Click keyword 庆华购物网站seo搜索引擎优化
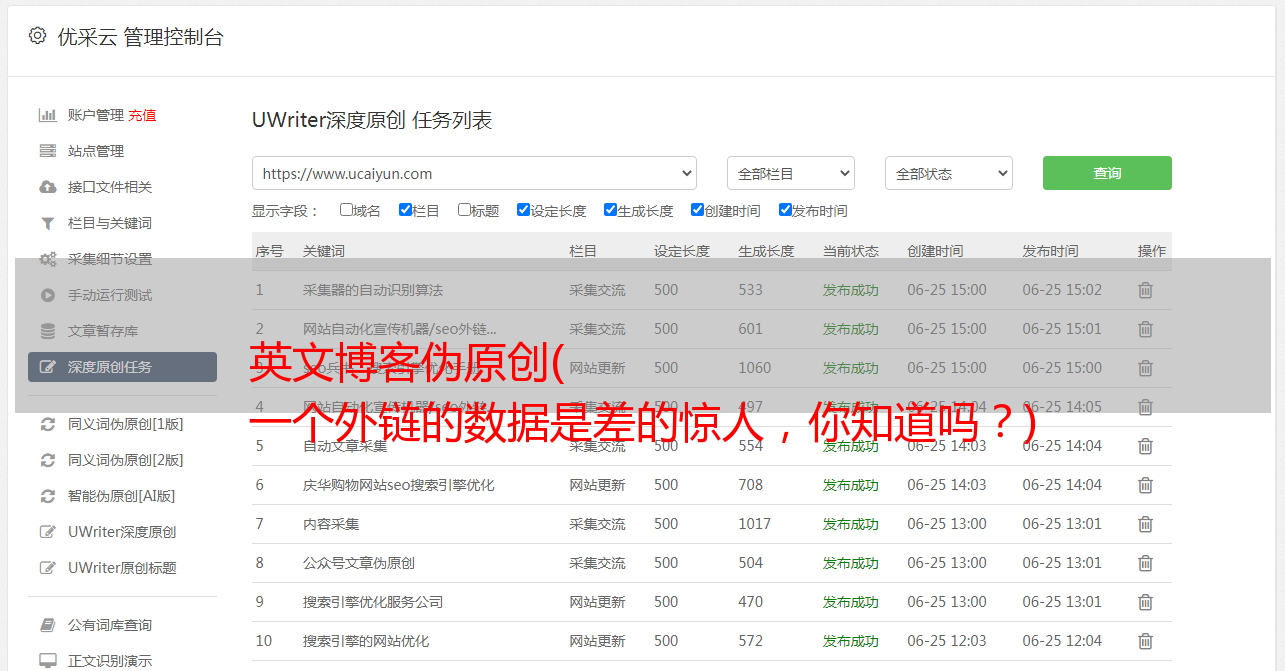This screenshot has width=1285, height=671. click(x=399, y=485)
